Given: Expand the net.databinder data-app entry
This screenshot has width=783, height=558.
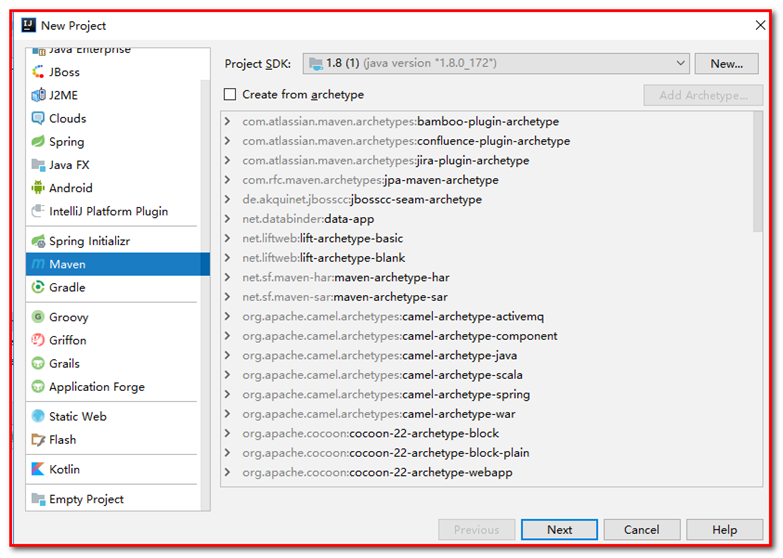Looking at the screenshot, I should coord(228,218).
